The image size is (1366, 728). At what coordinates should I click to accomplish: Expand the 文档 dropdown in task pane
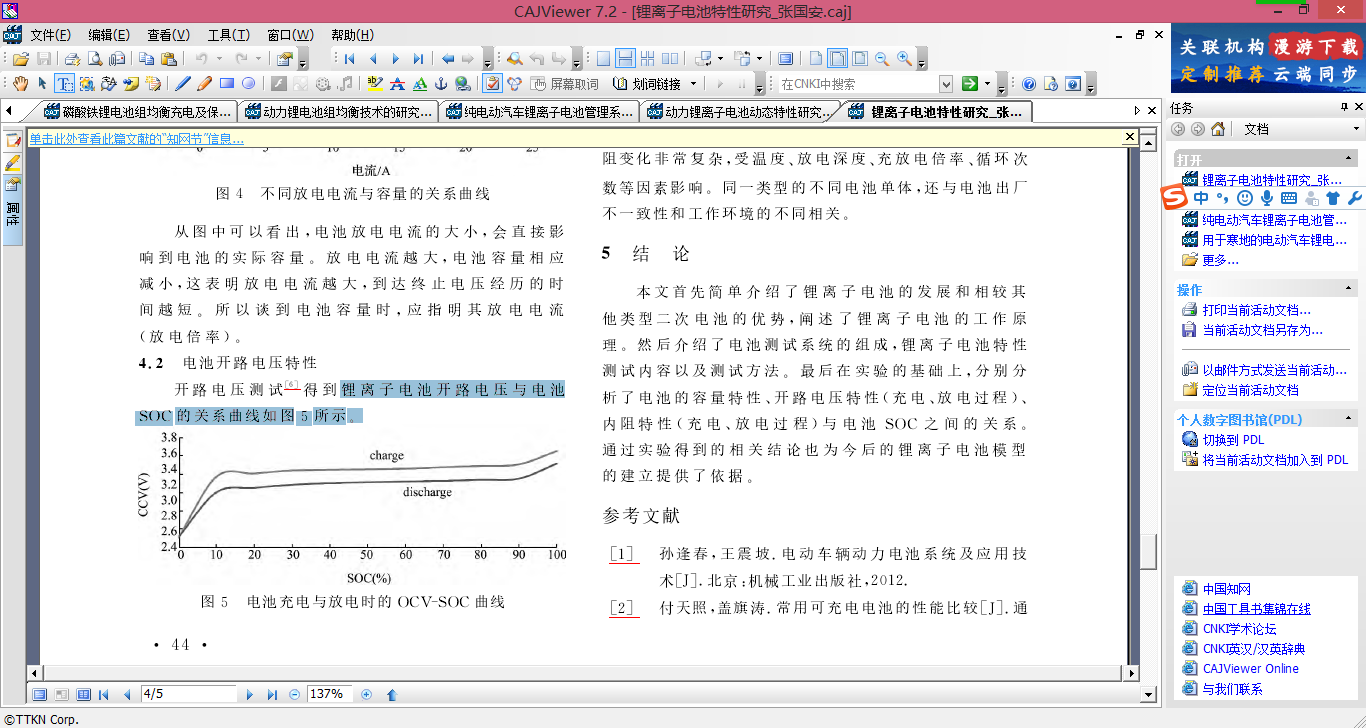pos(1355,129)
